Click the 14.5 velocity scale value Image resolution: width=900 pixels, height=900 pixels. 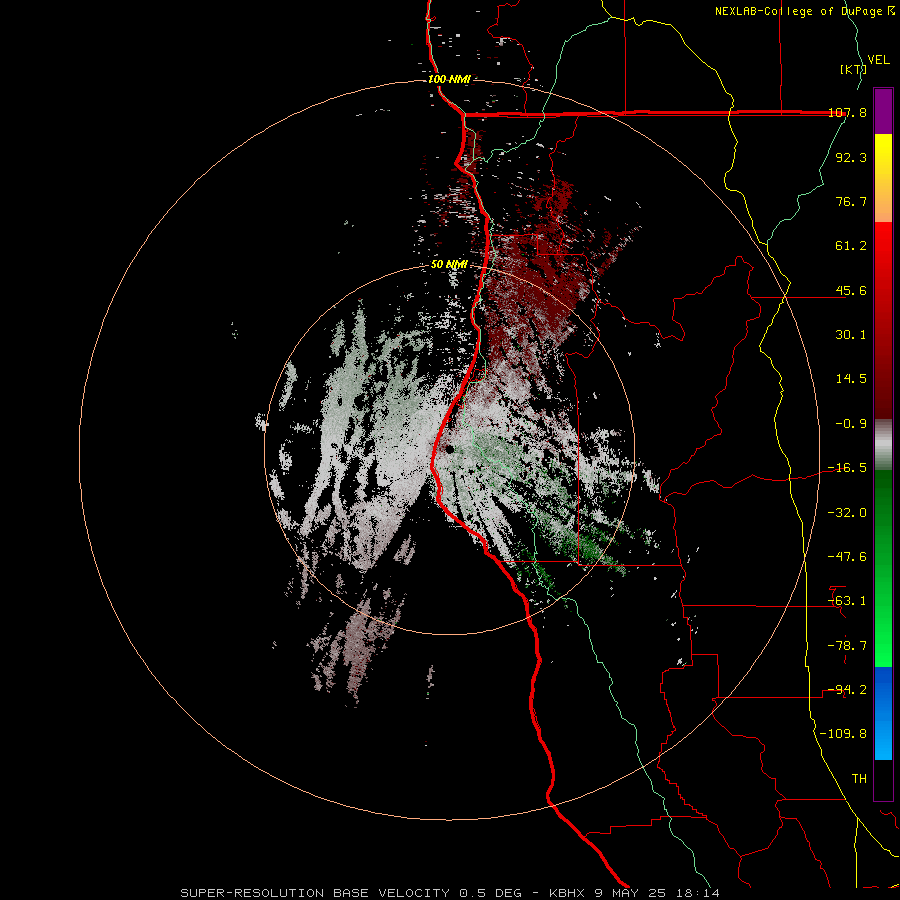851,379
